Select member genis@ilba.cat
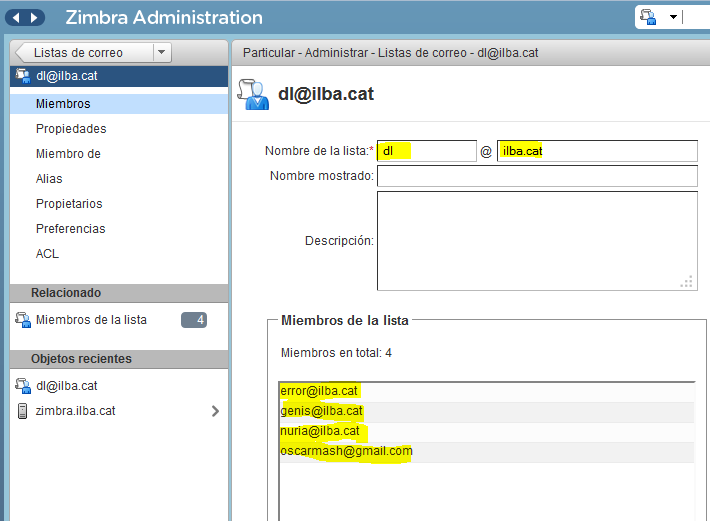Screen dimensions: 710x521 pos(487,411)
